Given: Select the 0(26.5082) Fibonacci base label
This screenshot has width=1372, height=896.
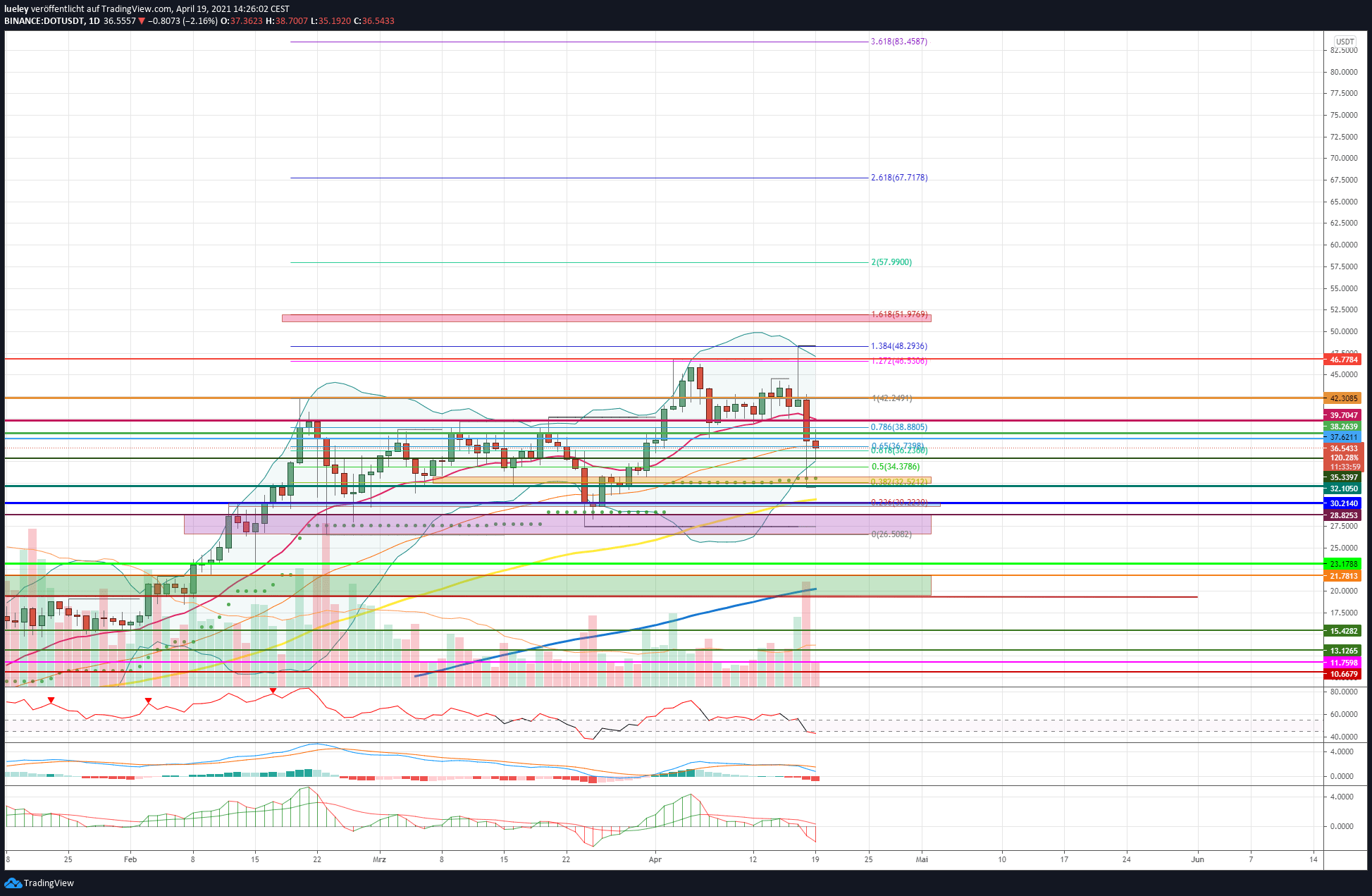Looking at the screenshot, I should pos(891,534).
